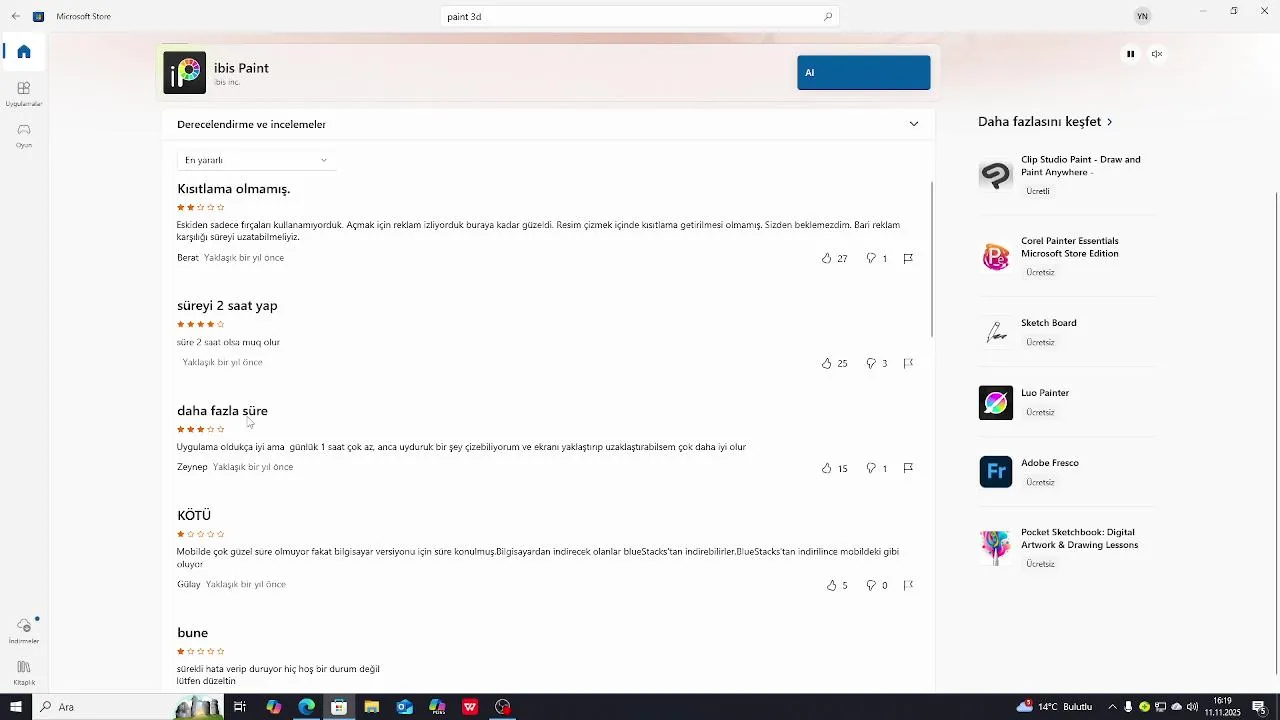Open Daha fazlasını keşfet link

(x=1045, y=121)
